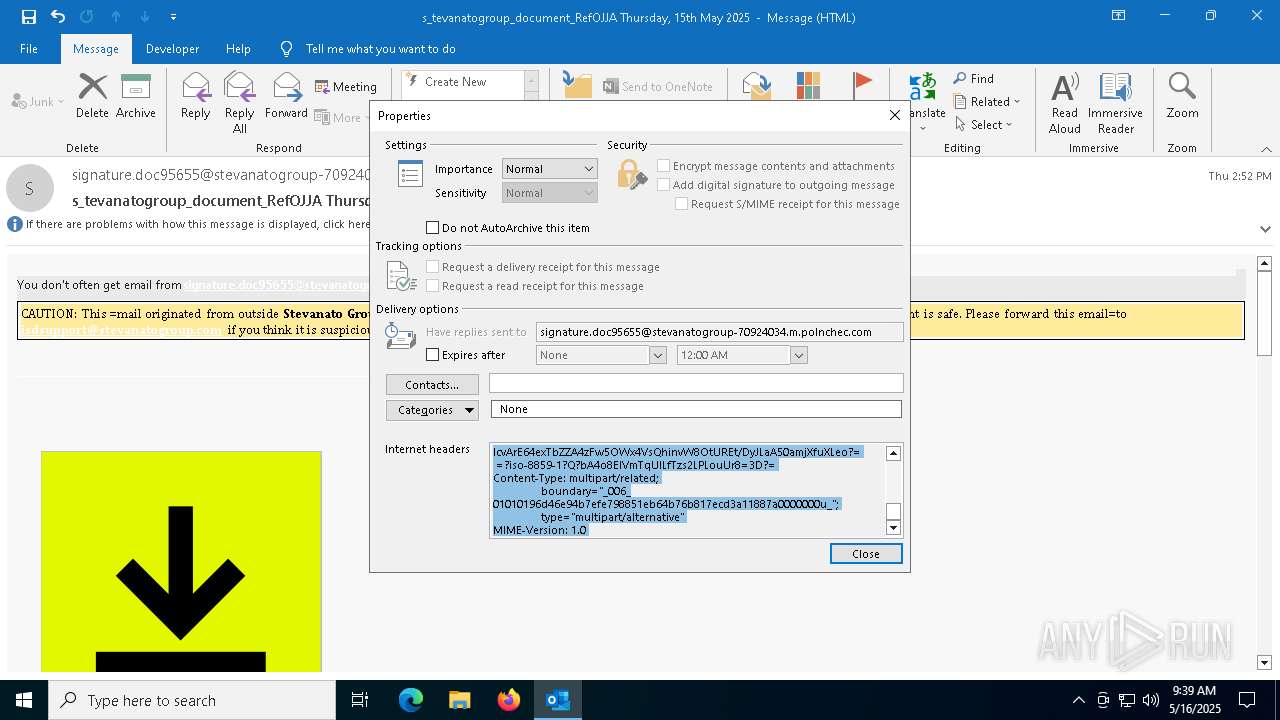Click the sender avatar S circle
The width and height of the screenshot is (1280, 720).
tap(30, 188)
